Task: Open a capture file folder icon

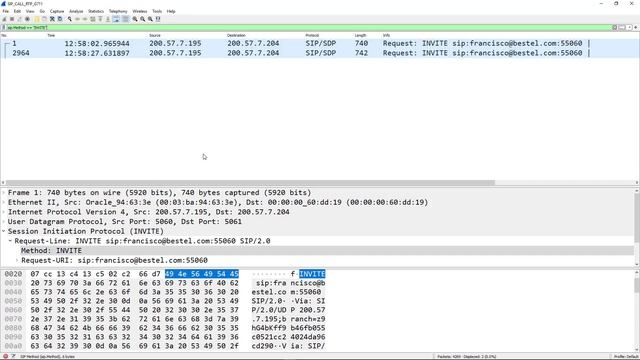Action: point(37,19)
